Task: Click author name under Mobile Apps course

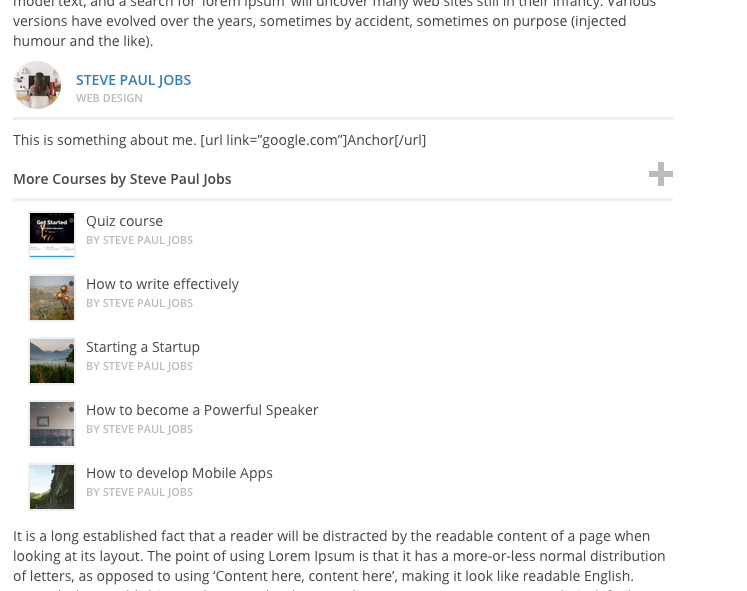Action: point(140,492)
